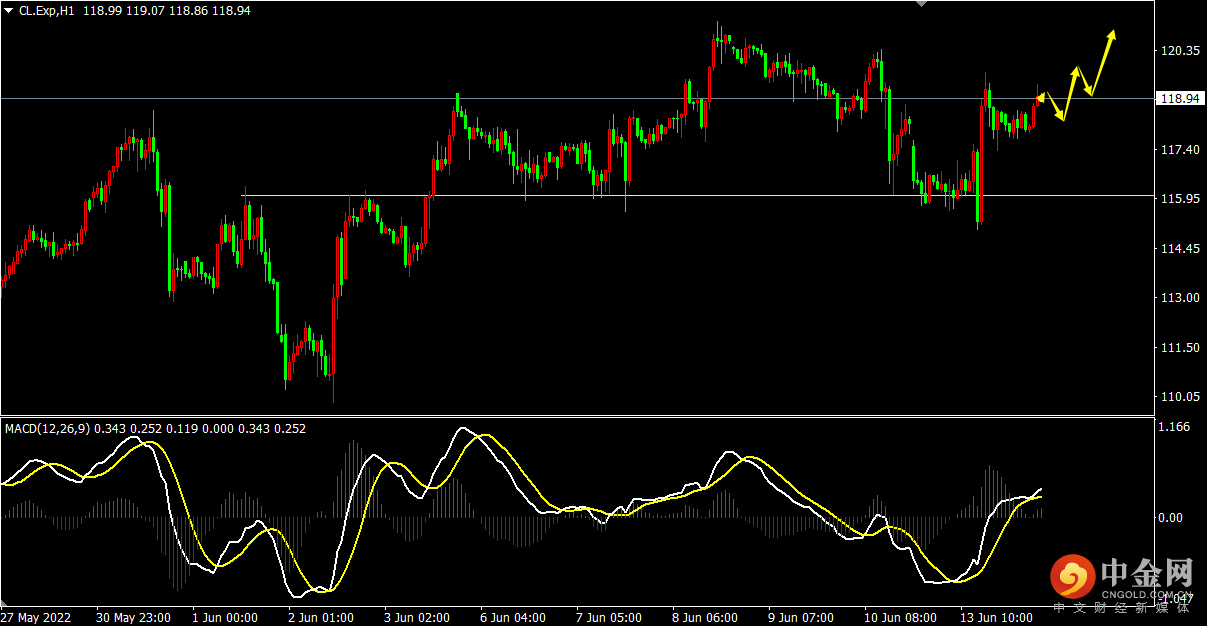1207x626 pixels.
Task: Click the 6 Jun 04:00 time label
Action: point(513,618)
